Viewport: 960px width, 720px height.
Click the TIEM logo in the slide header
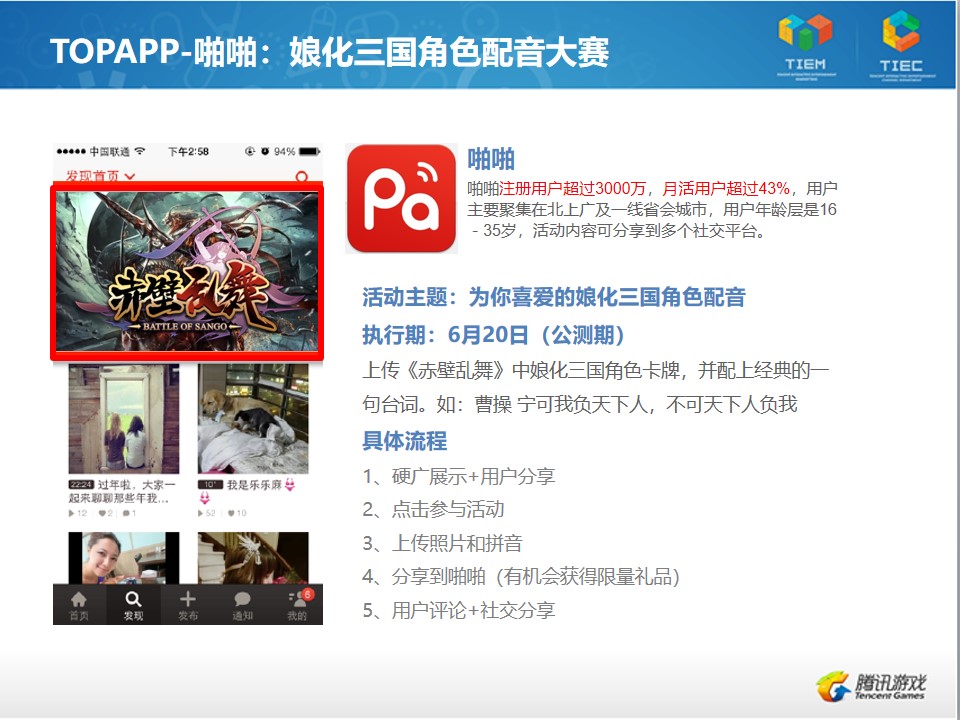coord(805,45)
